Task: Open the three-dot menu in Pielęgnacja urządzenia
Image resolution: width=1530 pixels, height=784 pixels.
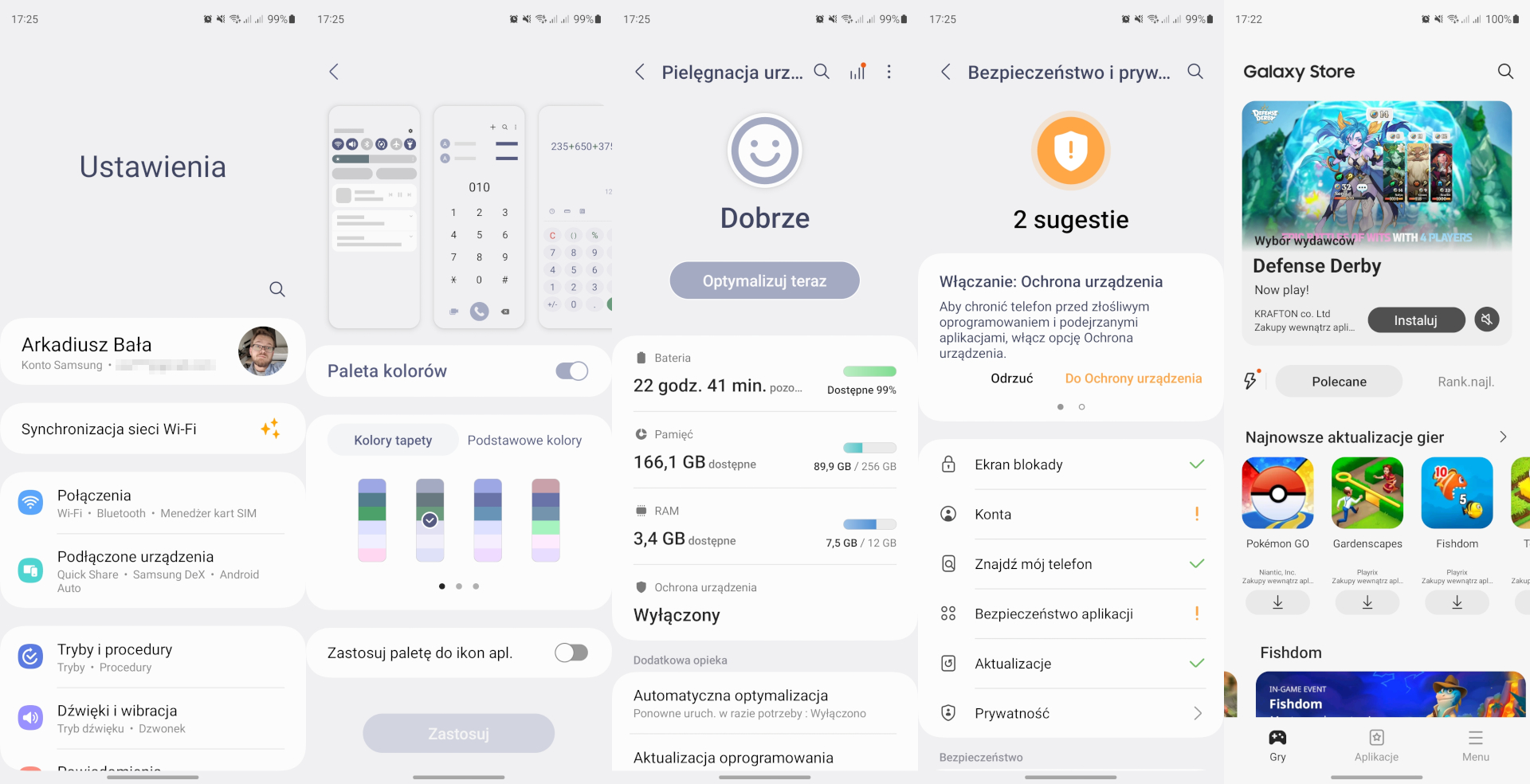Action: click(889, 72)
